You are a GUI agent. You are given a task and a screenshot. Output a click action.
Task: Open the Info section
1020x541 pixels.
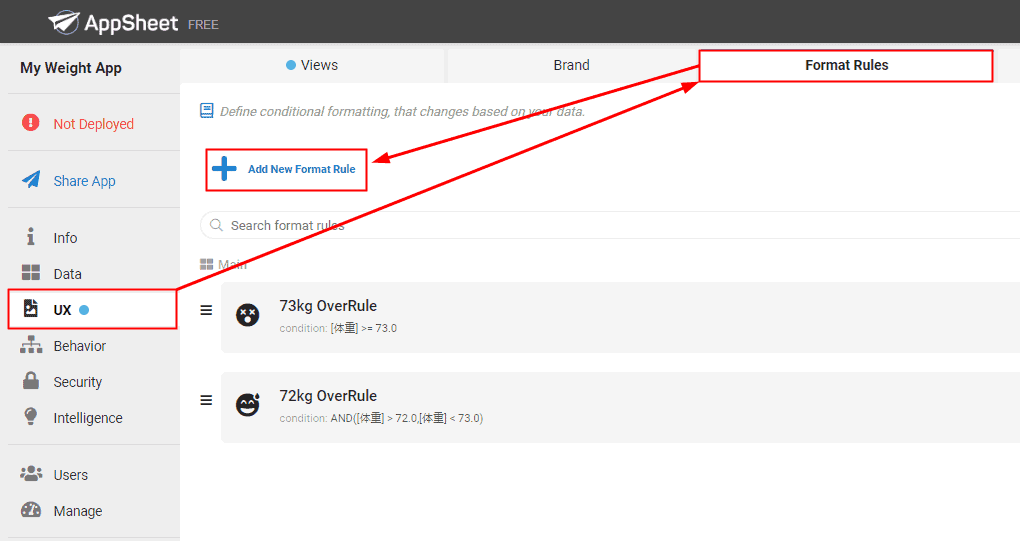[x=65, y=237]
